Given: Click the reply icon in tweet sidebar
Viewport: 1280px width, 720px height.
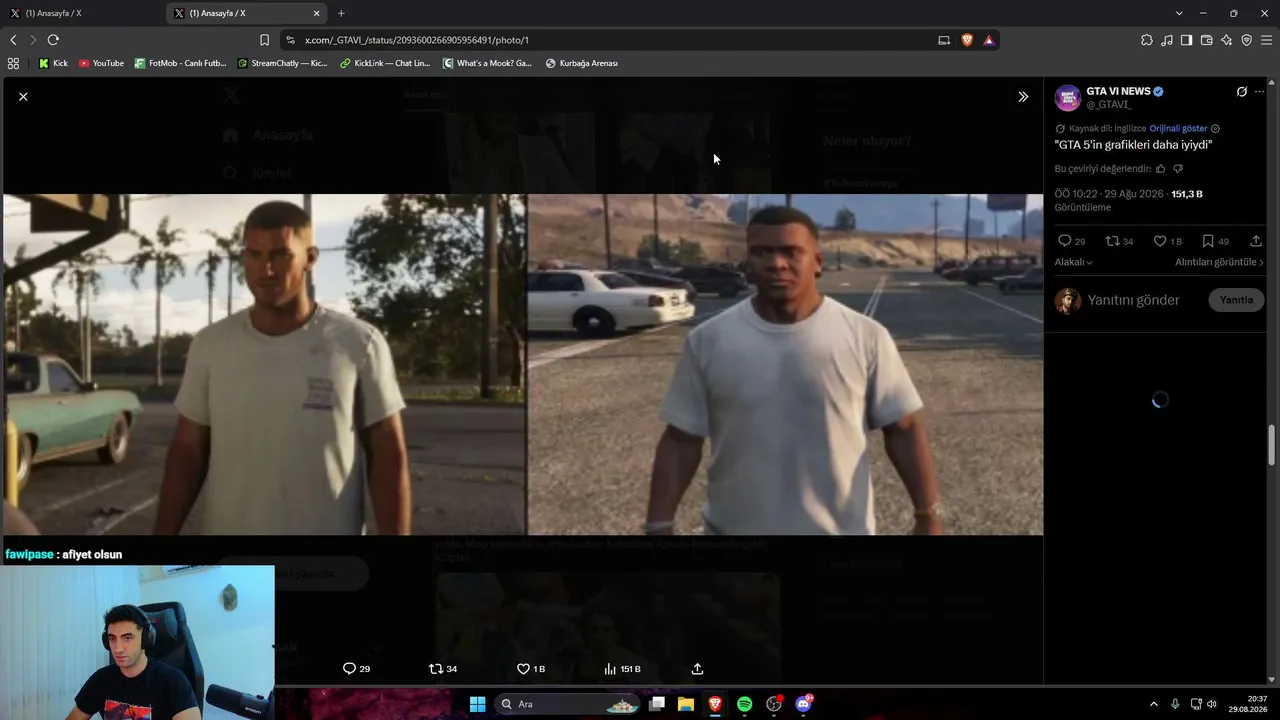Looking at the screenshot, I should pos(1064,241).
